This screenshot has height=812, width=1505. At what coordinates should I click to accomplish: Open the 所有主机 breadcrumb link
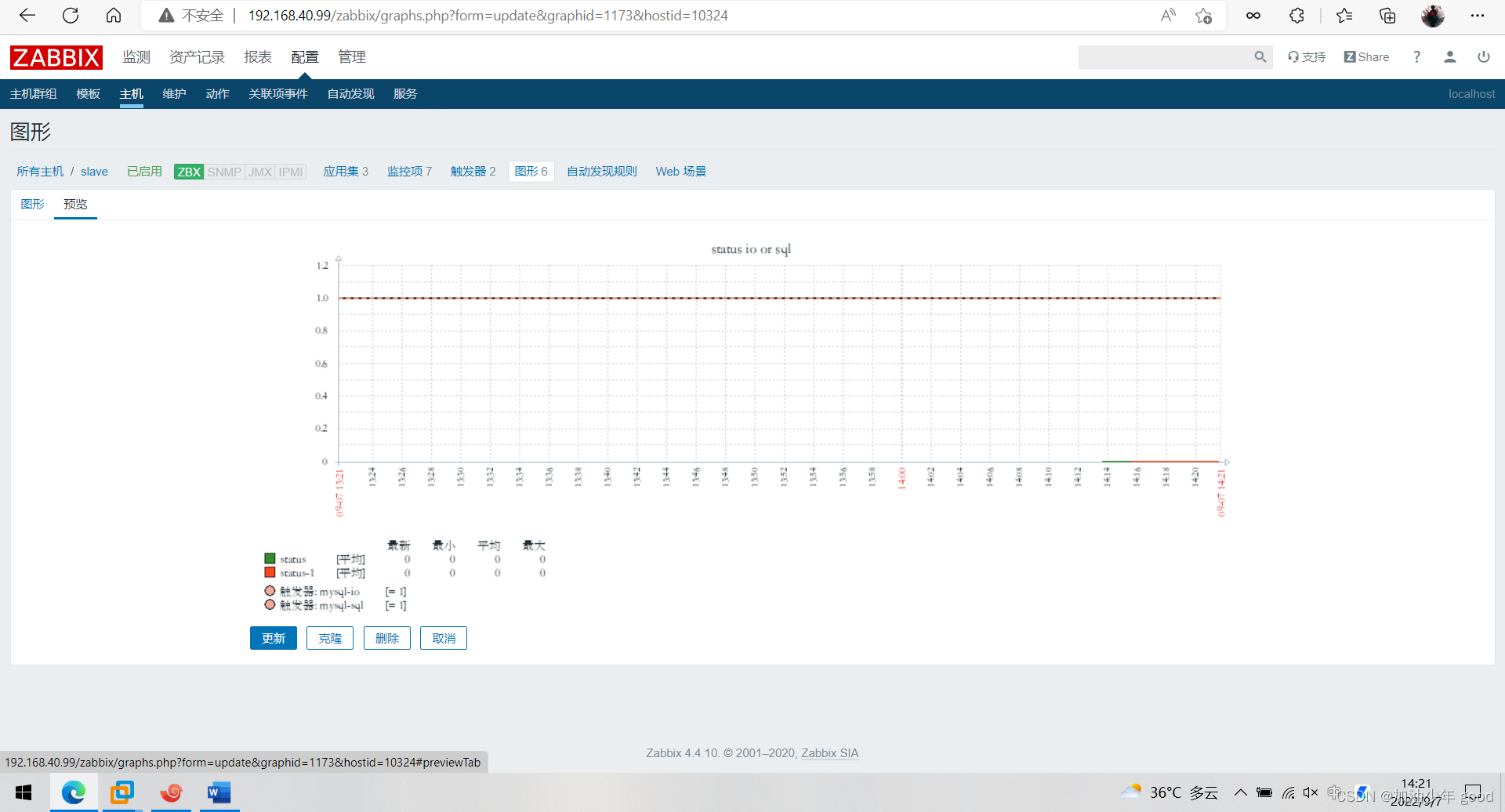coord(40,172)
